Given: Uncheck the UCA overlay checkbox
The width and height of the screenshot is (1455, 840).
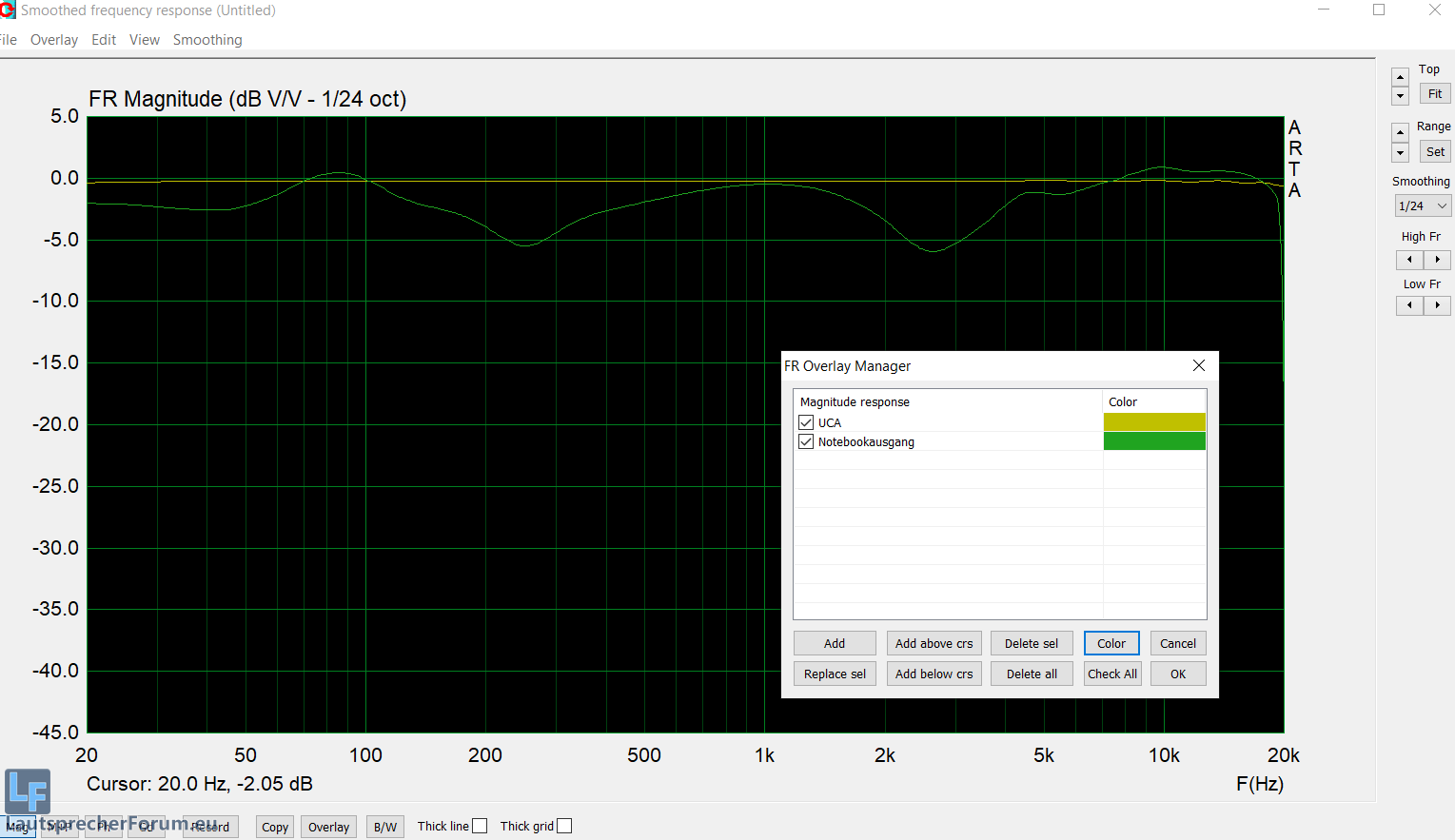Looking at the screenshot, I should coord(807,422).
